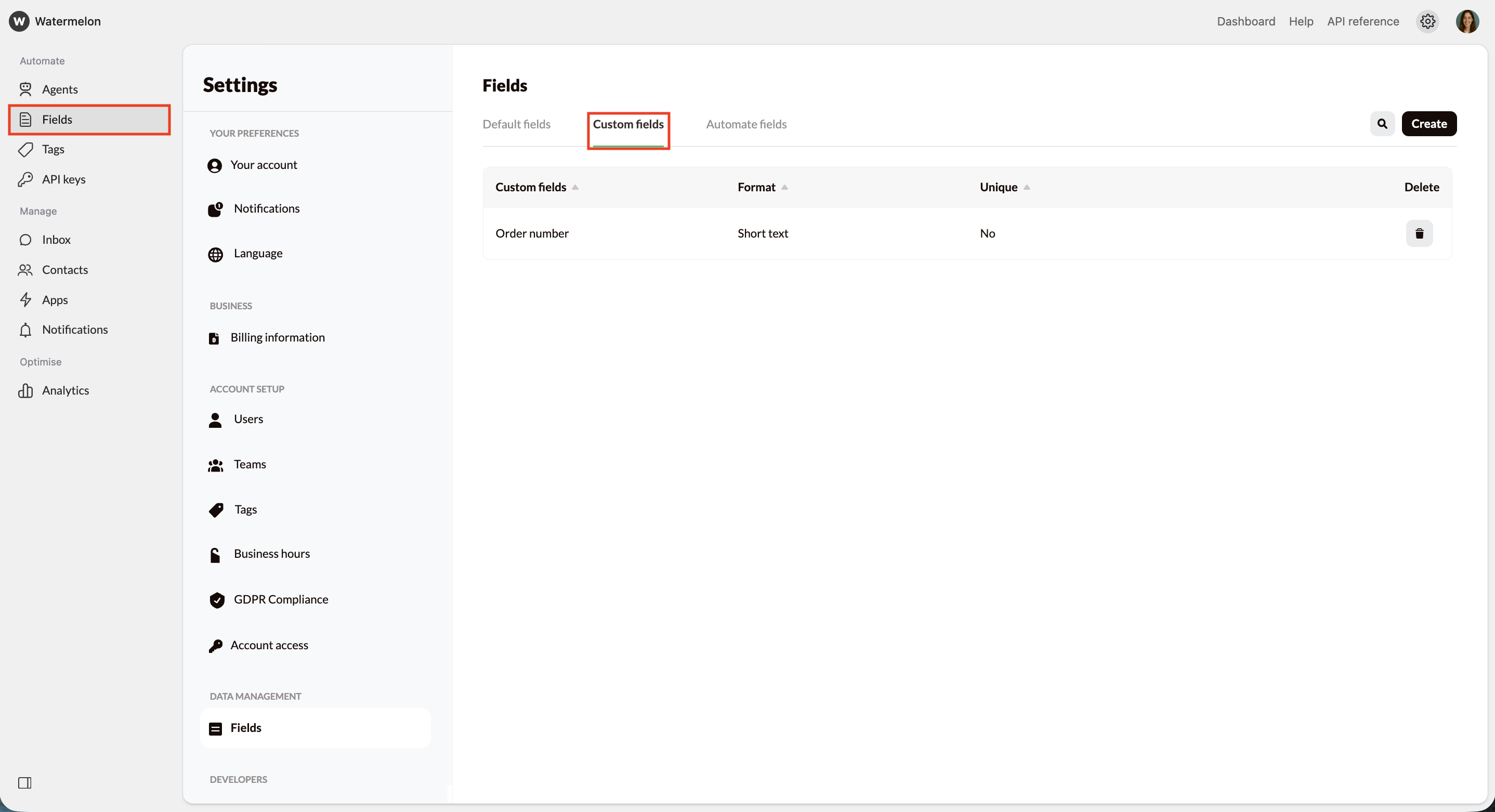Sort the Unique column

pos(1027,187)
